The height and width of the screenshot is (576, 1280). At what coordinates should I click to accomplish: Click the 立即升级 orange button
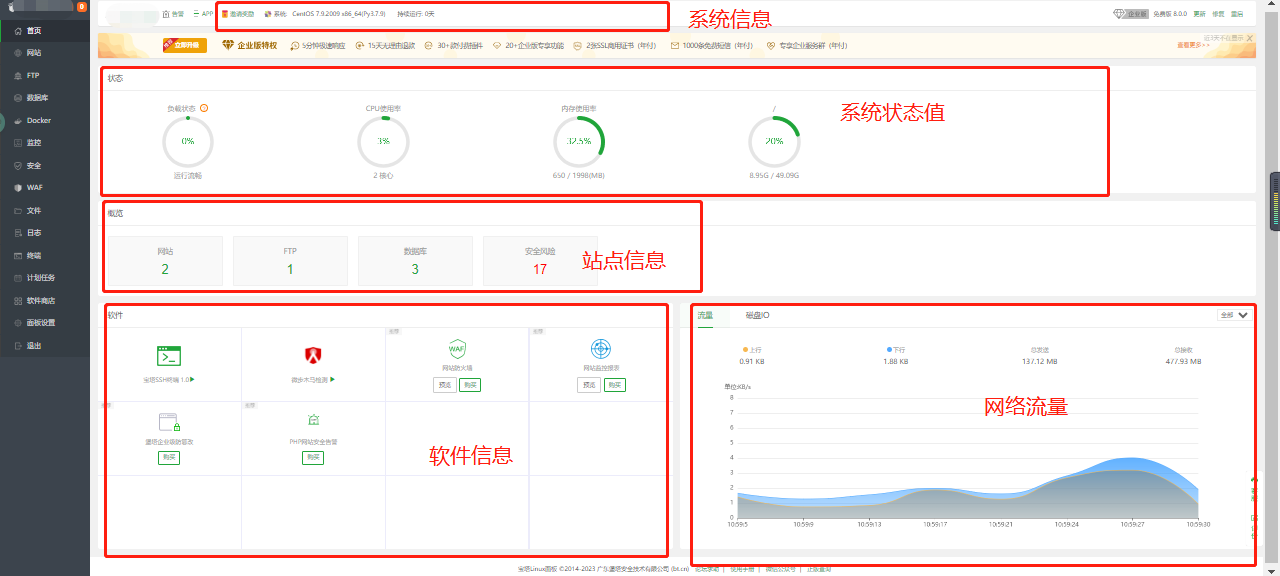(183, 45)
